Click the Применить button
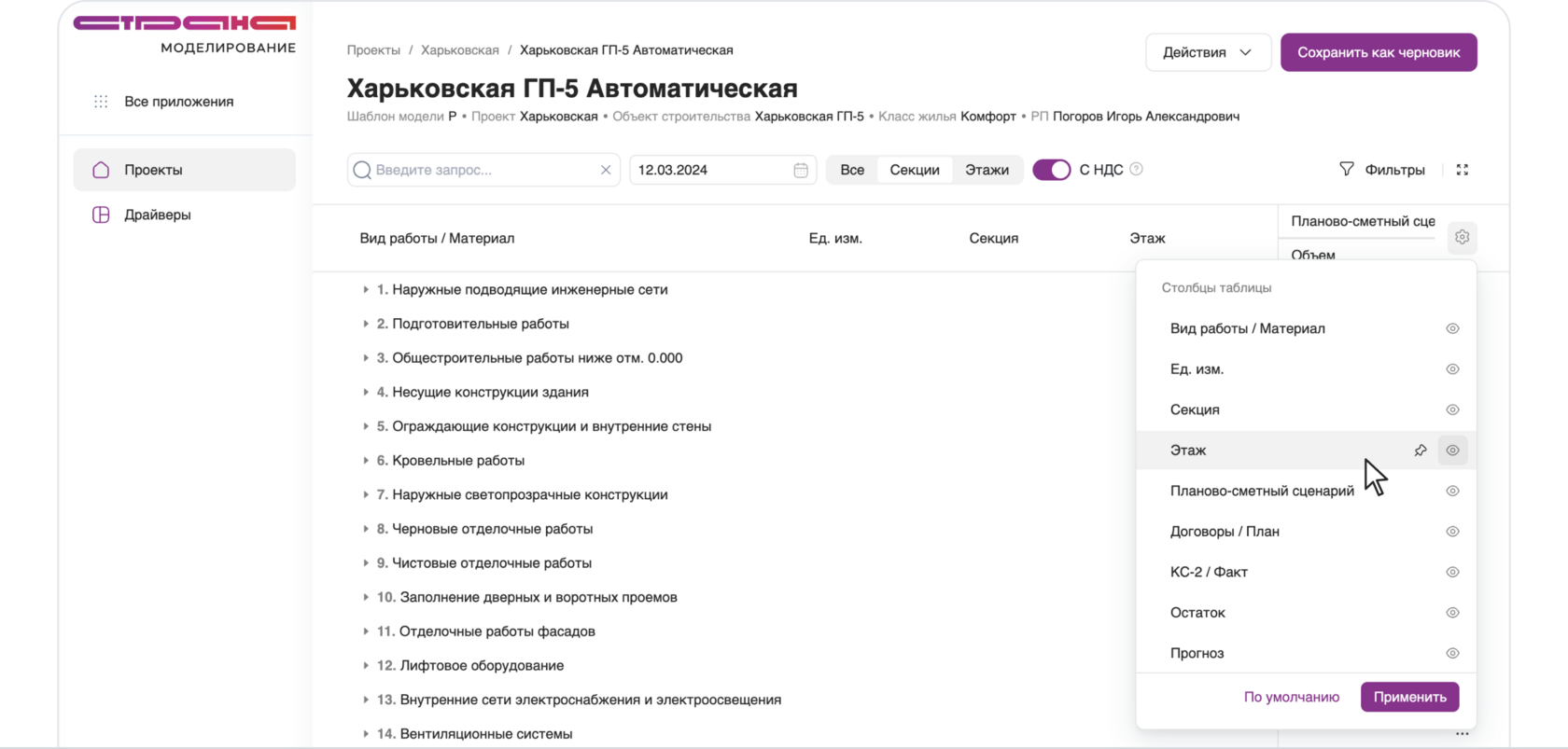Image resolution: width=1568 pixels, height=749 pixels. click(1409, 697)
